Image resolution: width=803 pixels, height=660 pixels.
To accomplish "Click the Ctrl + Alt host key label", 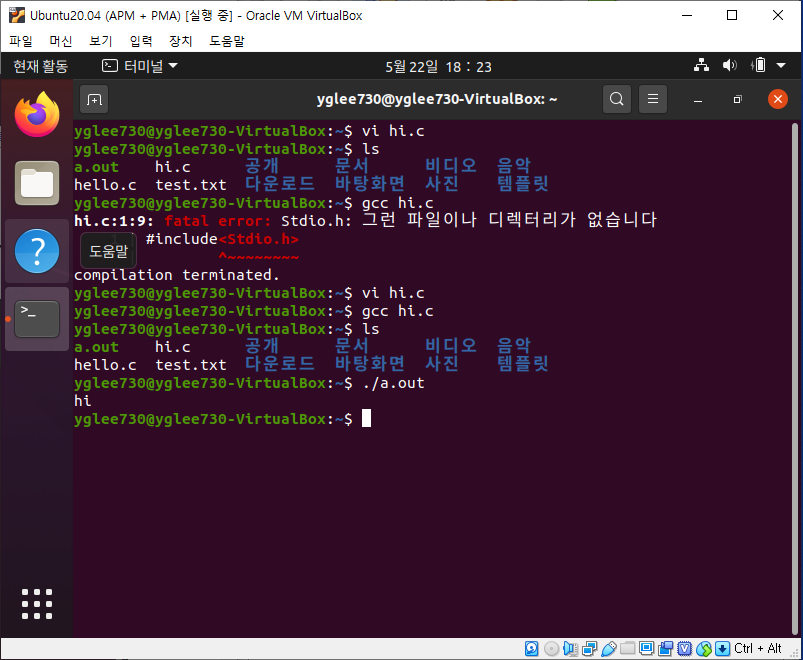I will [x=757, y=649].
